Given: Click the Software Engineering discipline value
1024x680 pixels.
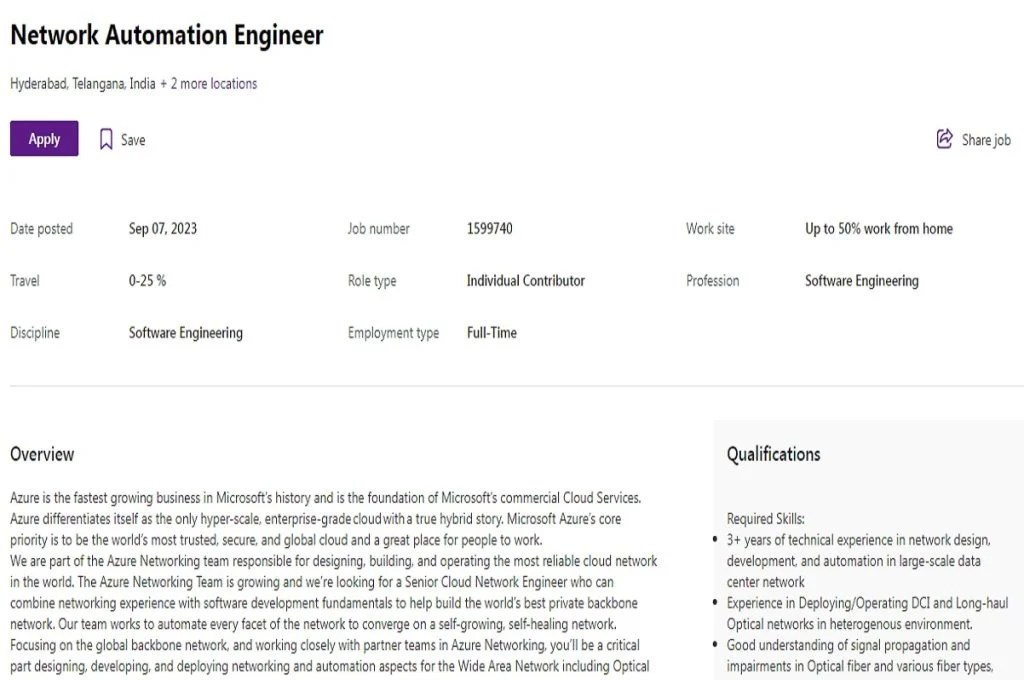Looking at the screenshot, I should pyautogui.click(x=185, y=333).
